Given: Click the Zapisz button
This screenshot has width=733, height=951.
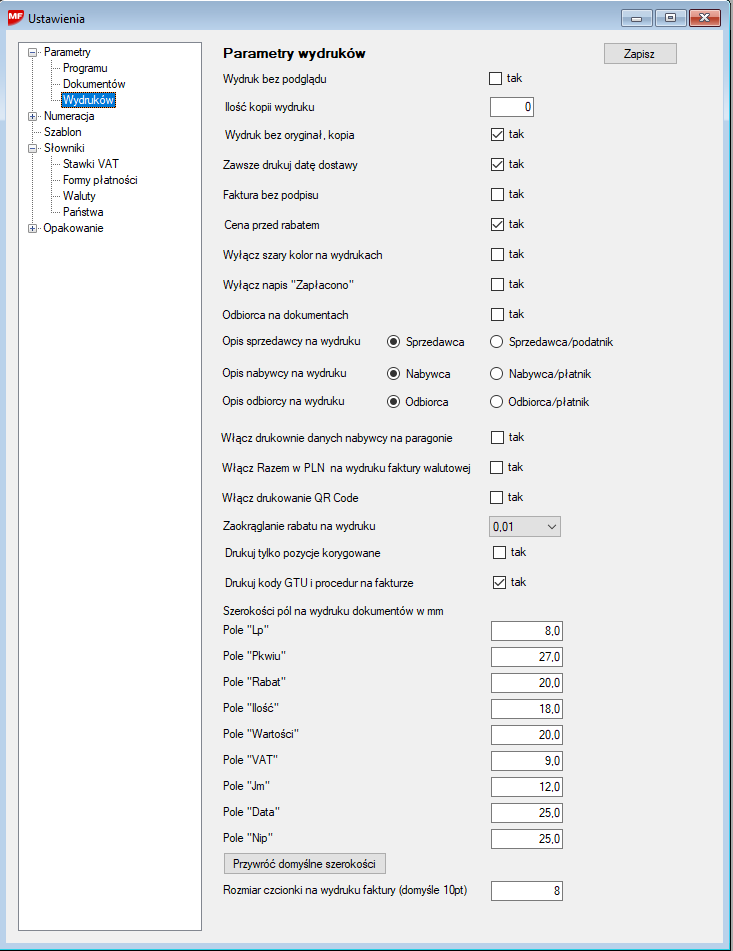Looking at the screenshot, I should pyautogui.click(x=640, y=54).
